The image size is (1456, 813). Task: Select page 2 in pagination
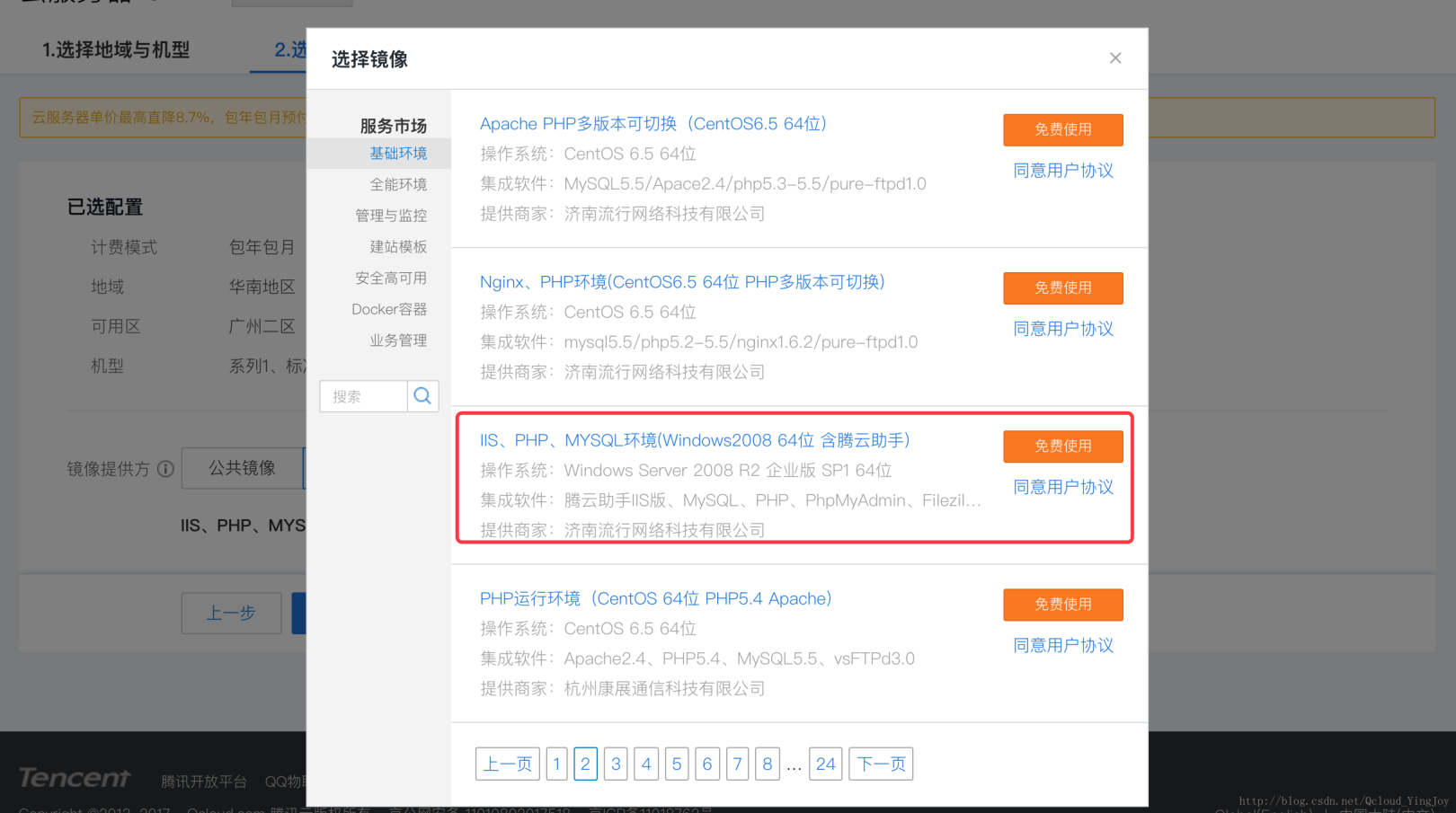(x=585, y=764)
